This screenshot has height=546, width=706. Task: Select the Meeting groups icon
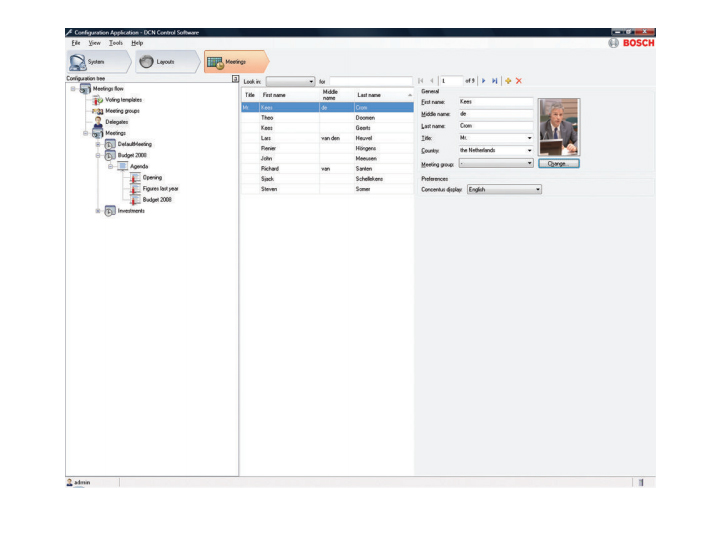[x=98, y=111]
